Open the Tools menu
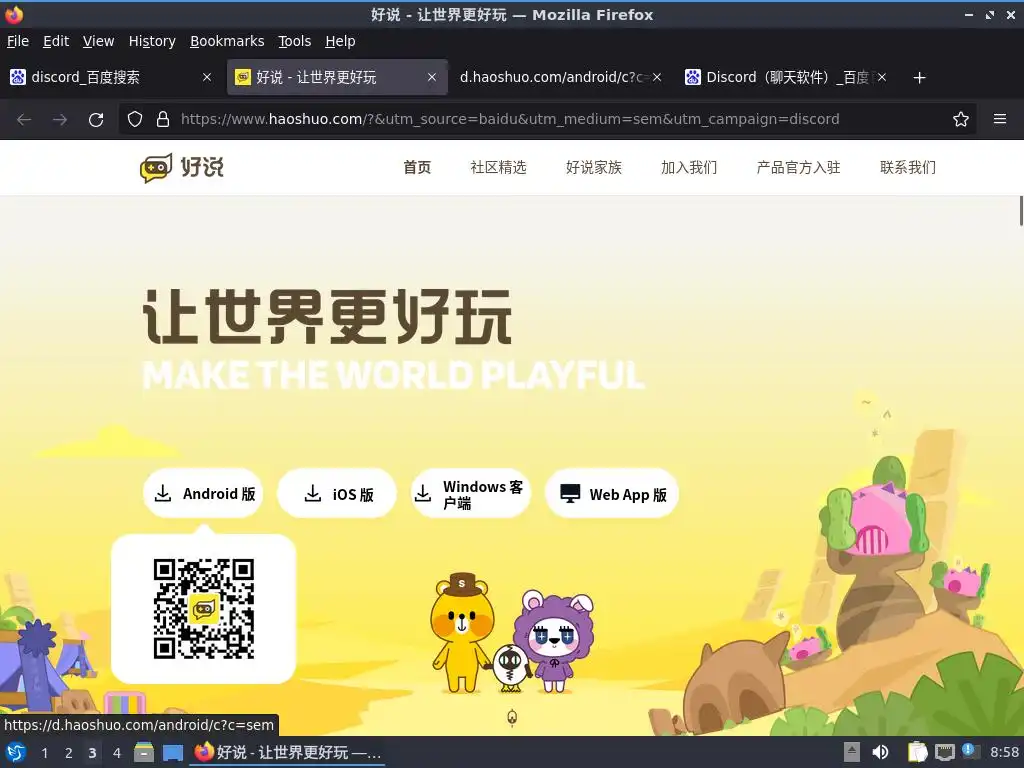The image size is (1024, 768). coord(295,41)
